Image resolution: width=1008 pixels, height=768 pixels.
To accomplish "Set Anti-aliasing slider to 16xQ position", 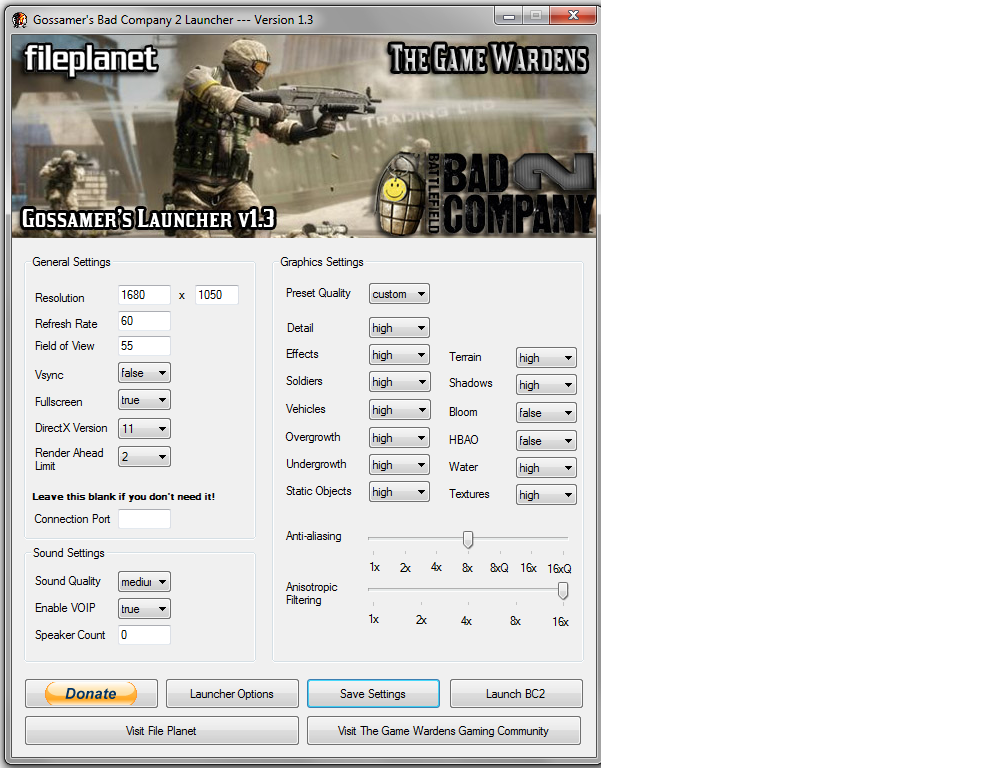I will pyautogui.click(x=563, y=538).
